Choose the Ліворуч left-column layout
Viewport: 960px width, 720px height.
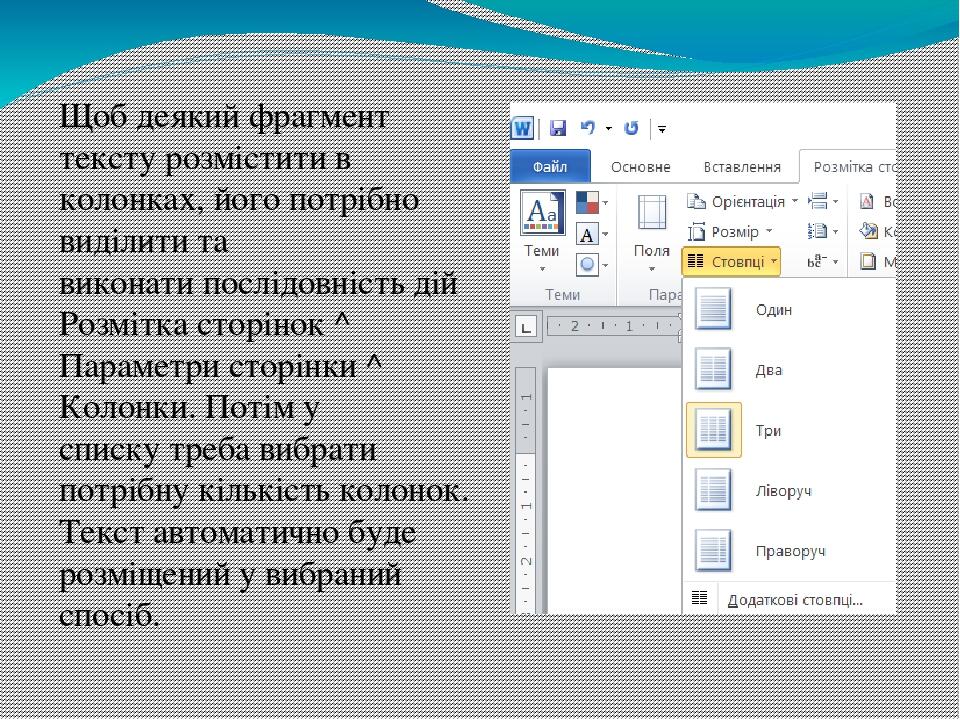(789, 490)
